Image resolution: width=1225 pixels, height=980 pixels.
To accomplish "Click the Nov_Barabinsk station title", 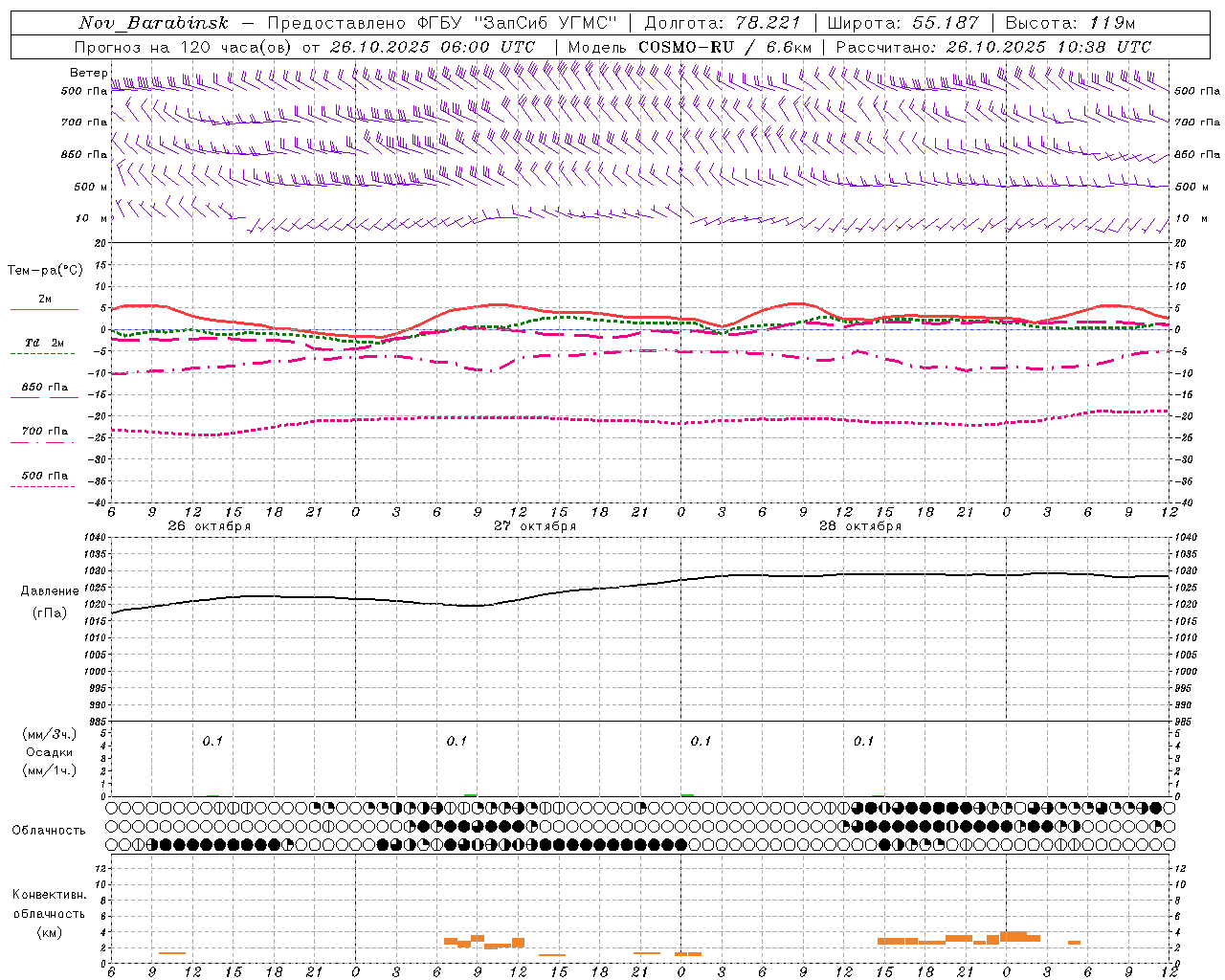I will tap(153, 23).
